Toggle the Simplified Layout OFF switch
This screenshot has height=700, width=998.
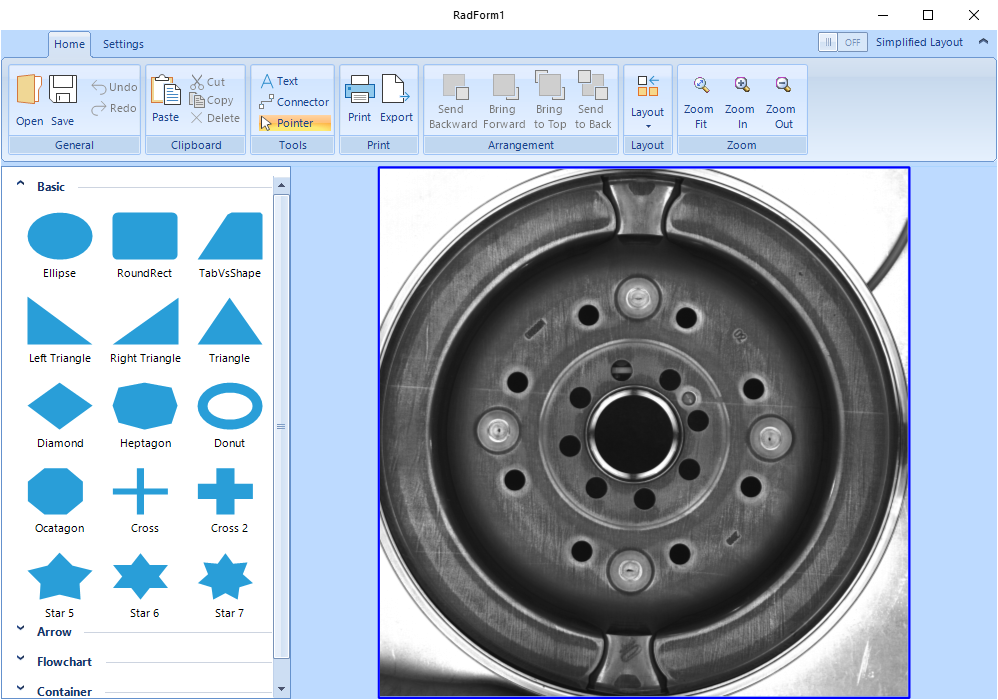(x=842, y=42)
